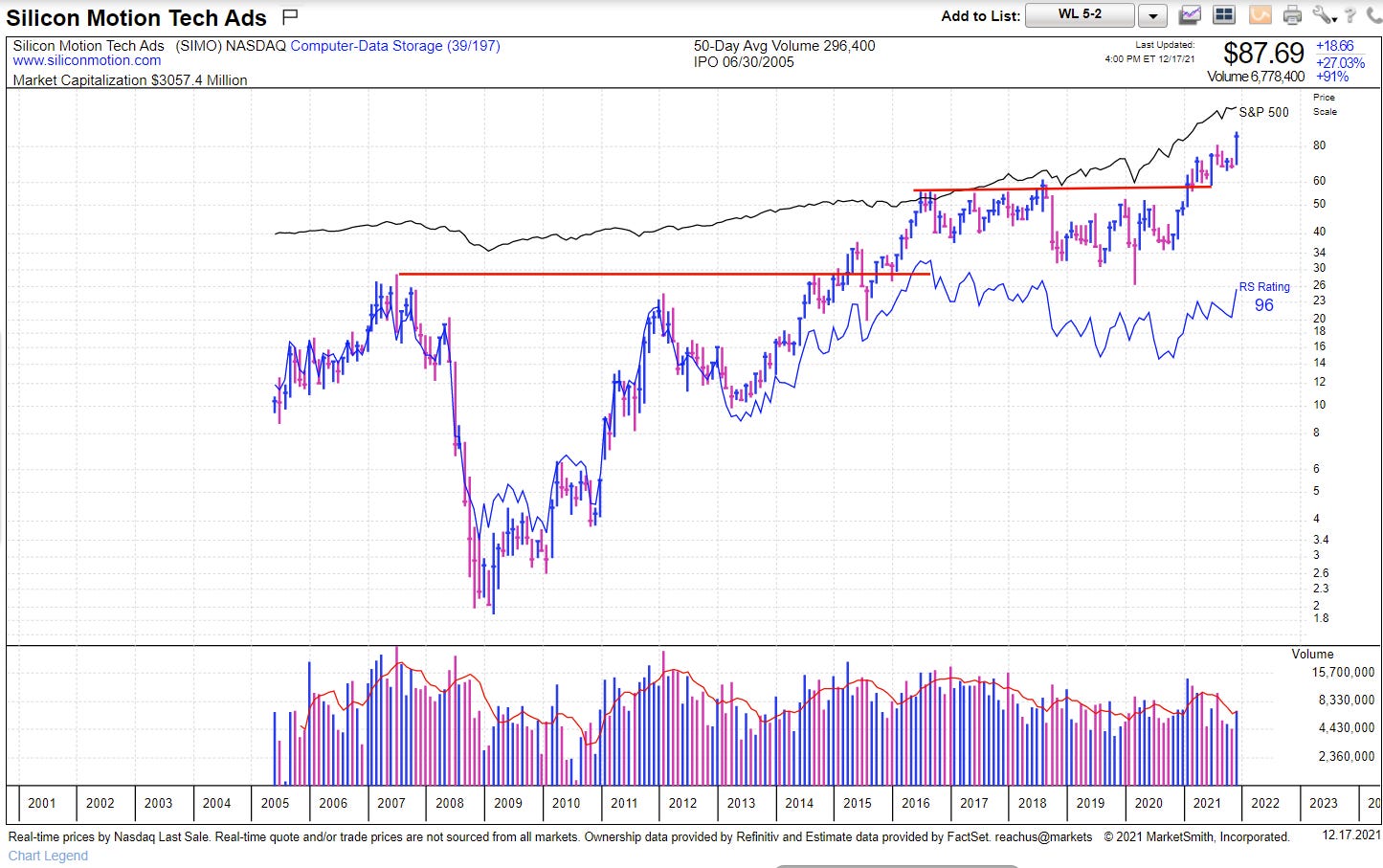Click the 15,700,000 volume scale value
This screenshot has width=1383, height=868.
point(1343,672)
